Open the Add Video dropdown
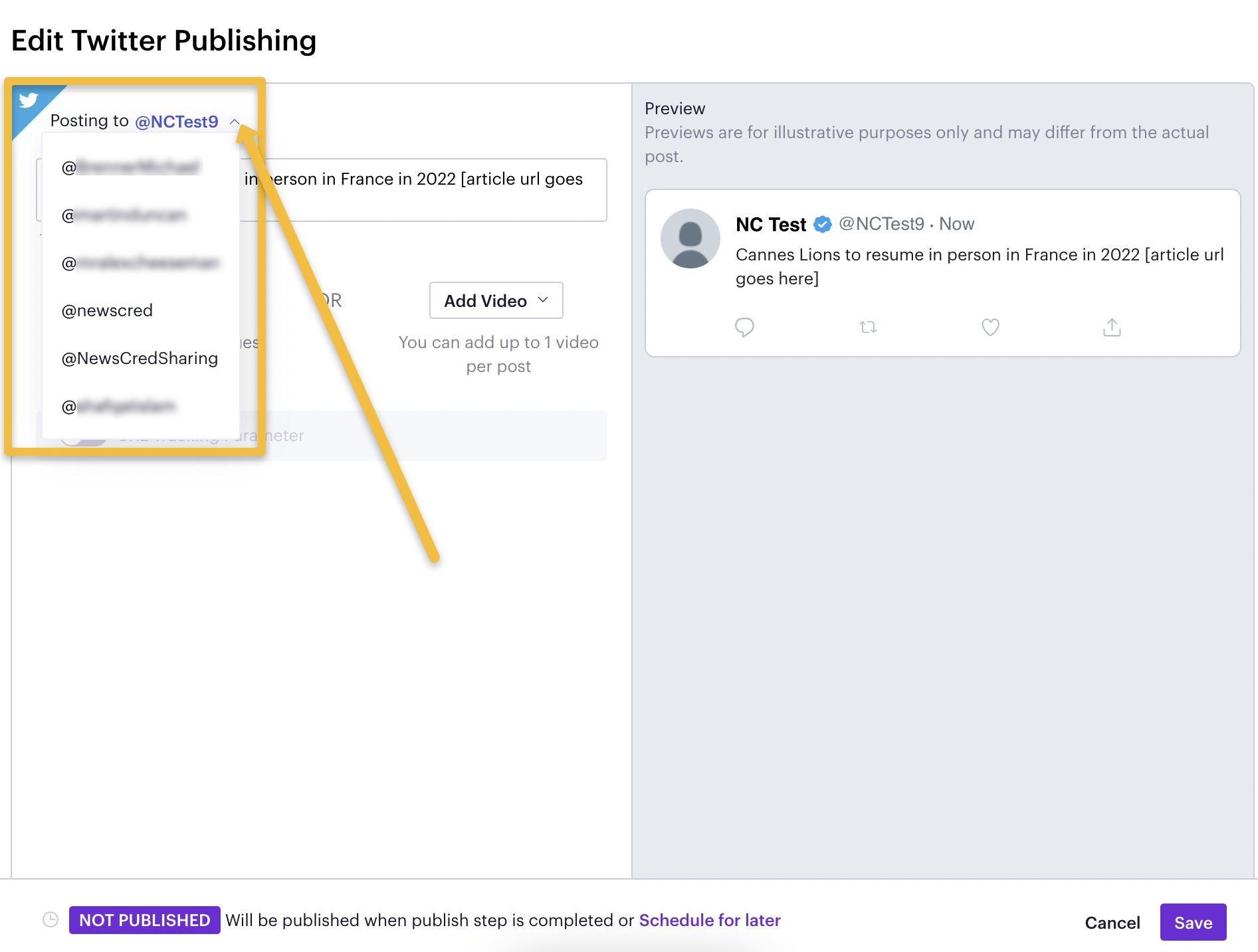1258x952 pixels. pyautogui.click(x=496, y=300)
